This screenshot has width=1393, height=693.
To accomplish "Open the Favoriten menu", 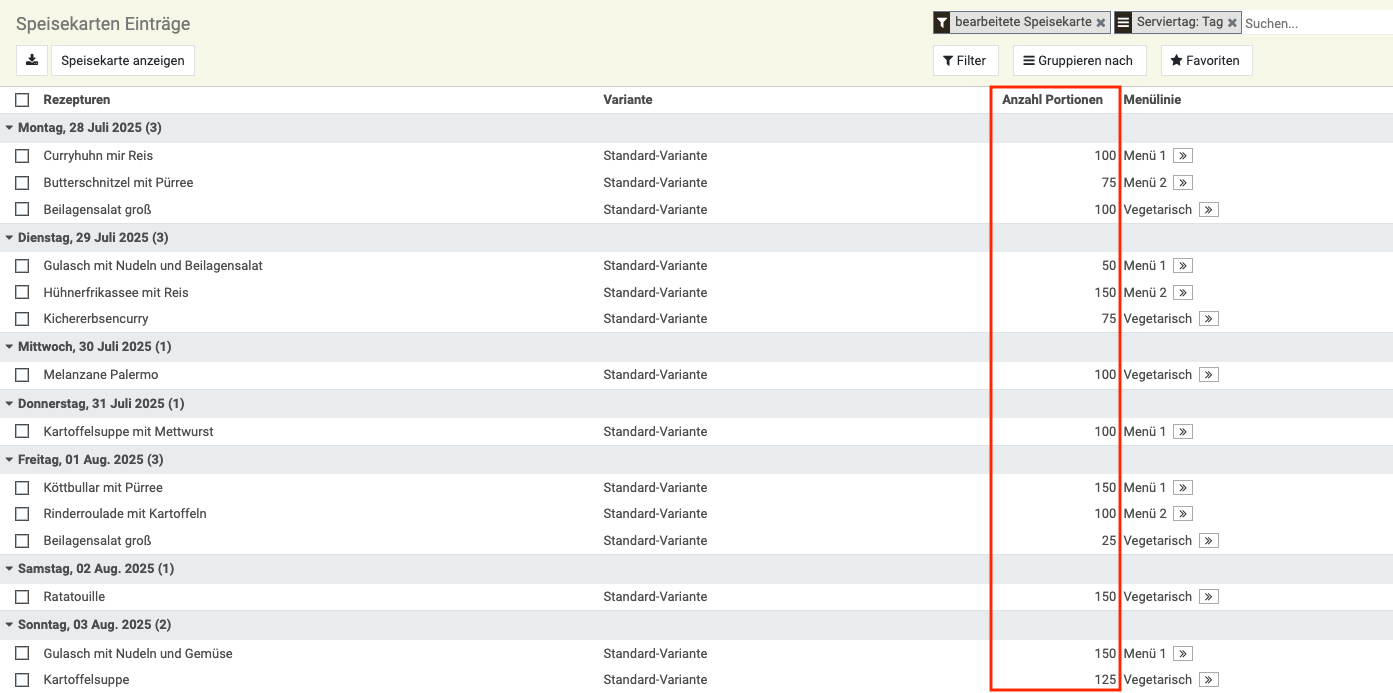I will pyautogui.click(x=1205, y=60).
